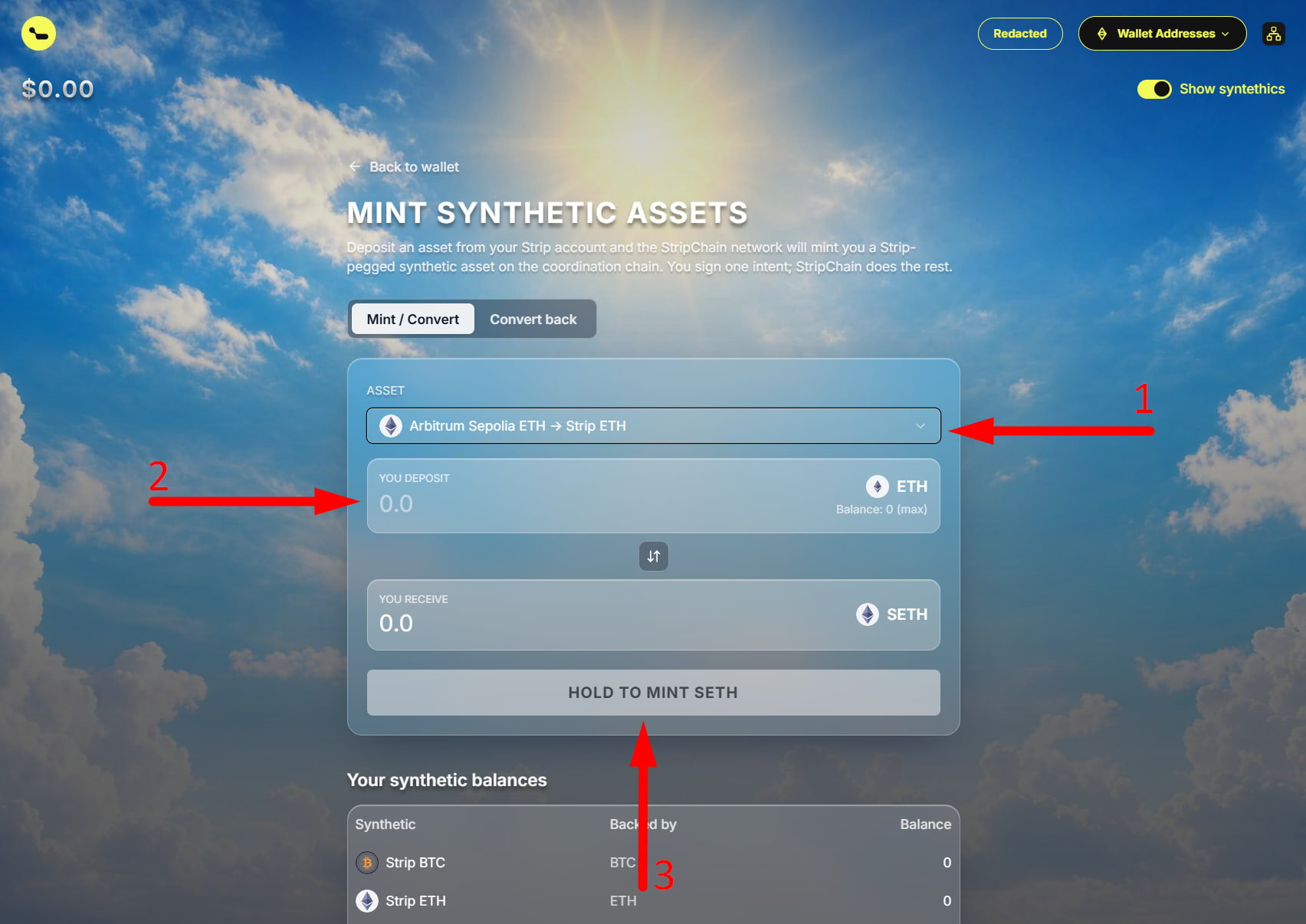Viewport: 1306px width, 924px height.
Task: Click the Strip ETH row label
Action: pos(415,901)
